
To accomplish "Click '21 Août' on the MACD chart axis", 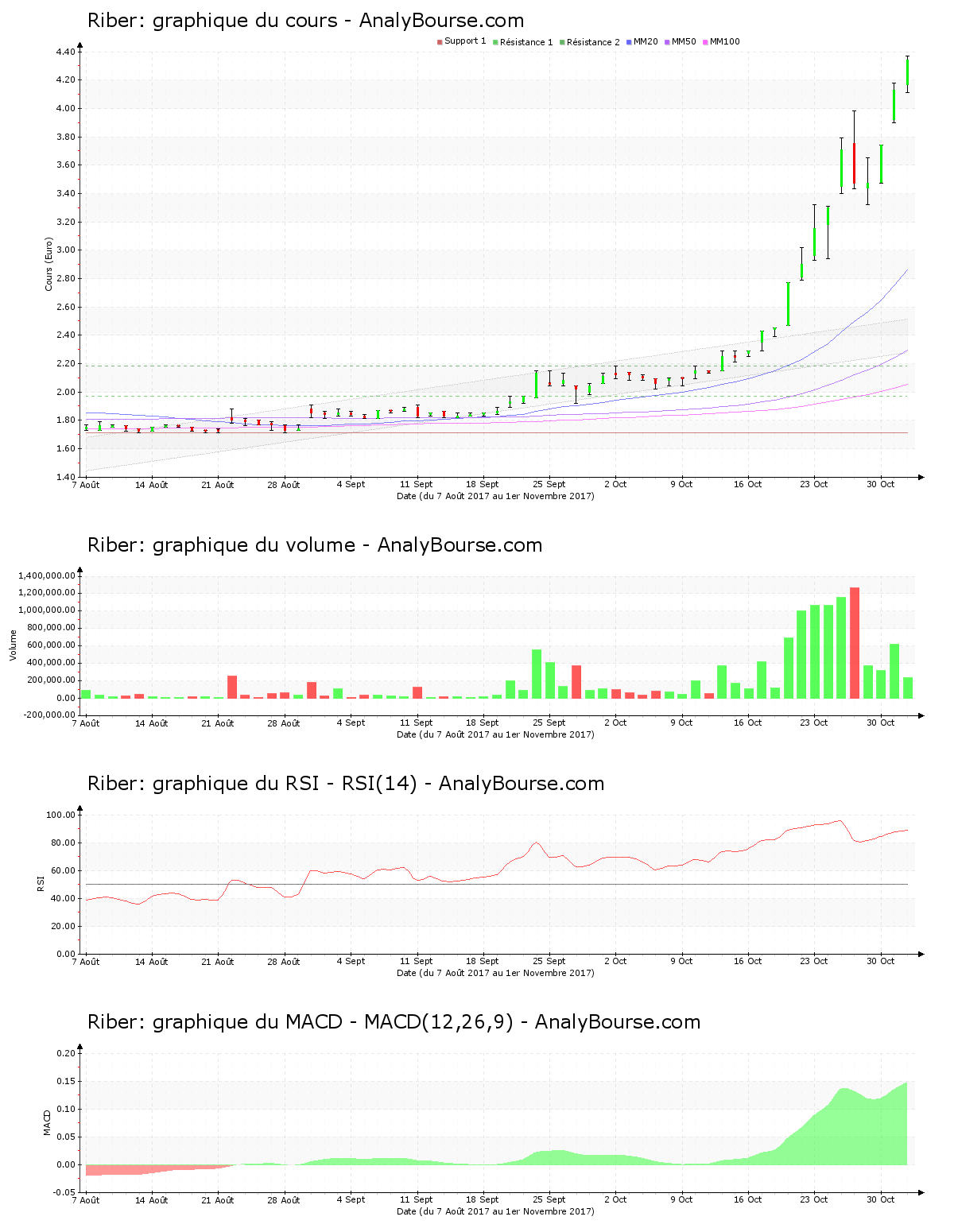I will point(218,1199).
